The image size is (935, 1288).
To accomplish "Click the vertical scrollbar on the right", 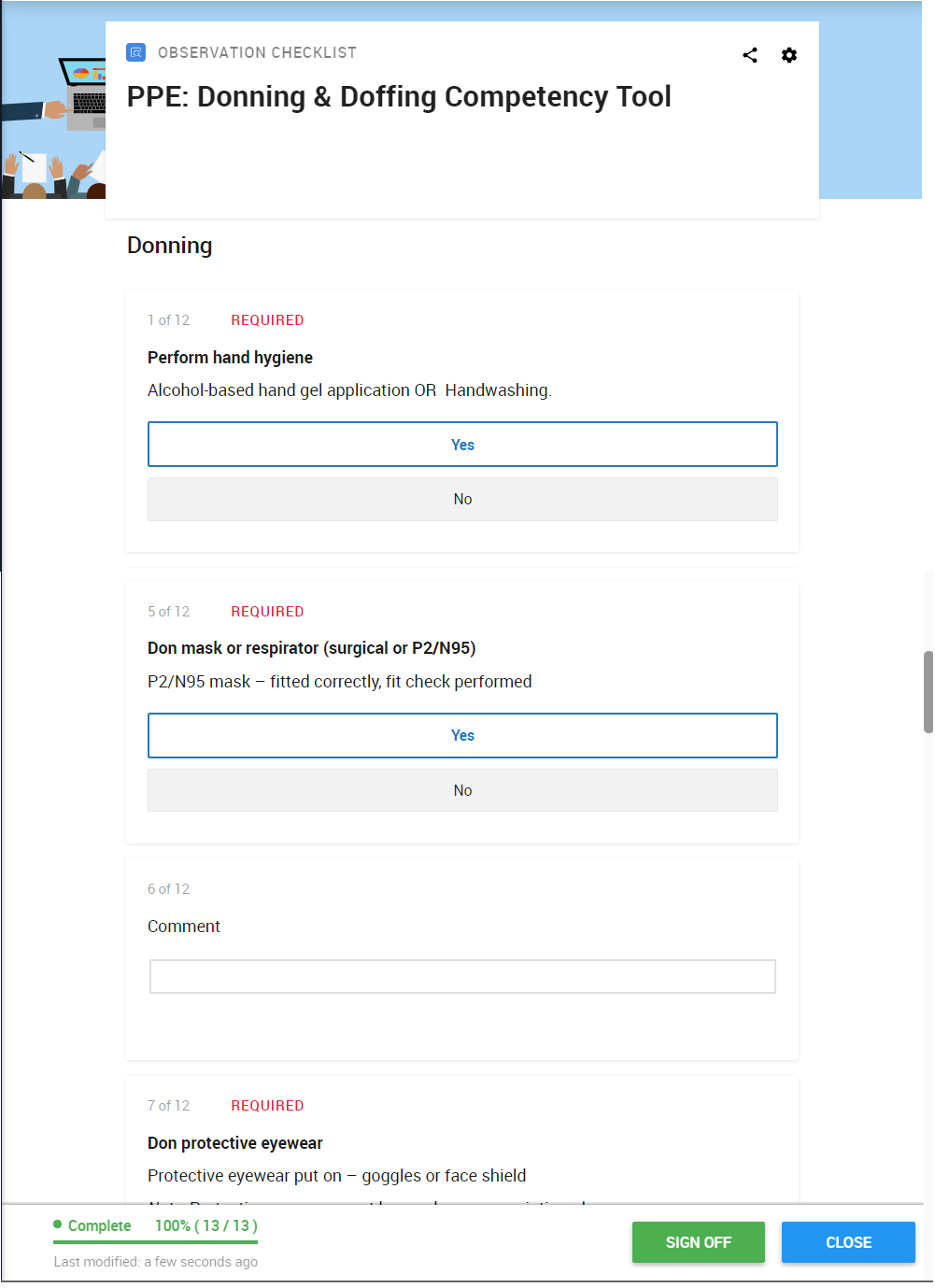I will 928,682.
